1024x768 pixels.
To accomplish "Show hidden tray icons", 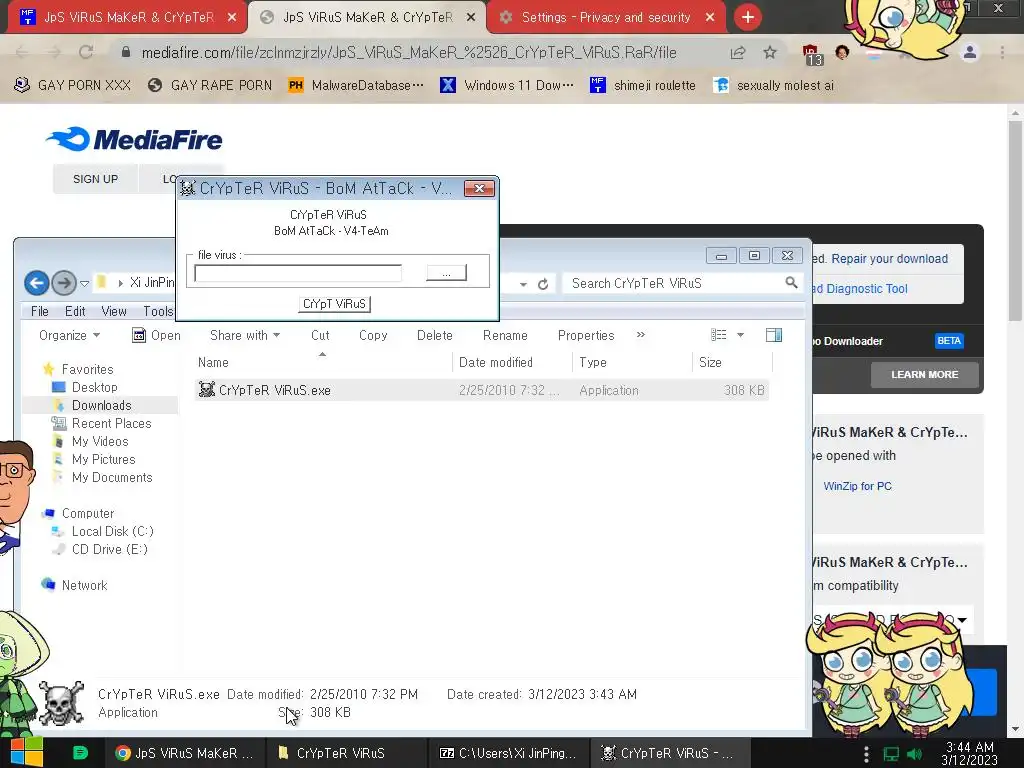I will coord(867,754).
